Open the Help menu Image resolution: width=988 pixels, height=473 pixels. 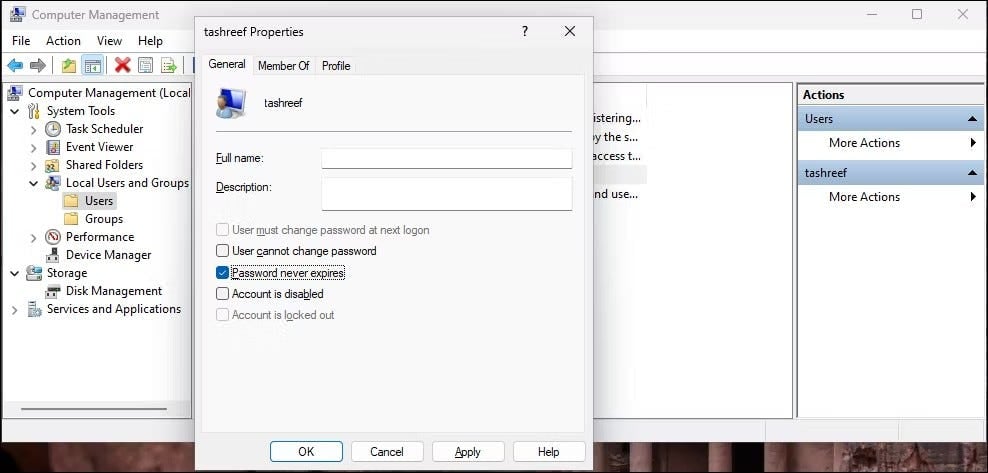click(150, 41)
